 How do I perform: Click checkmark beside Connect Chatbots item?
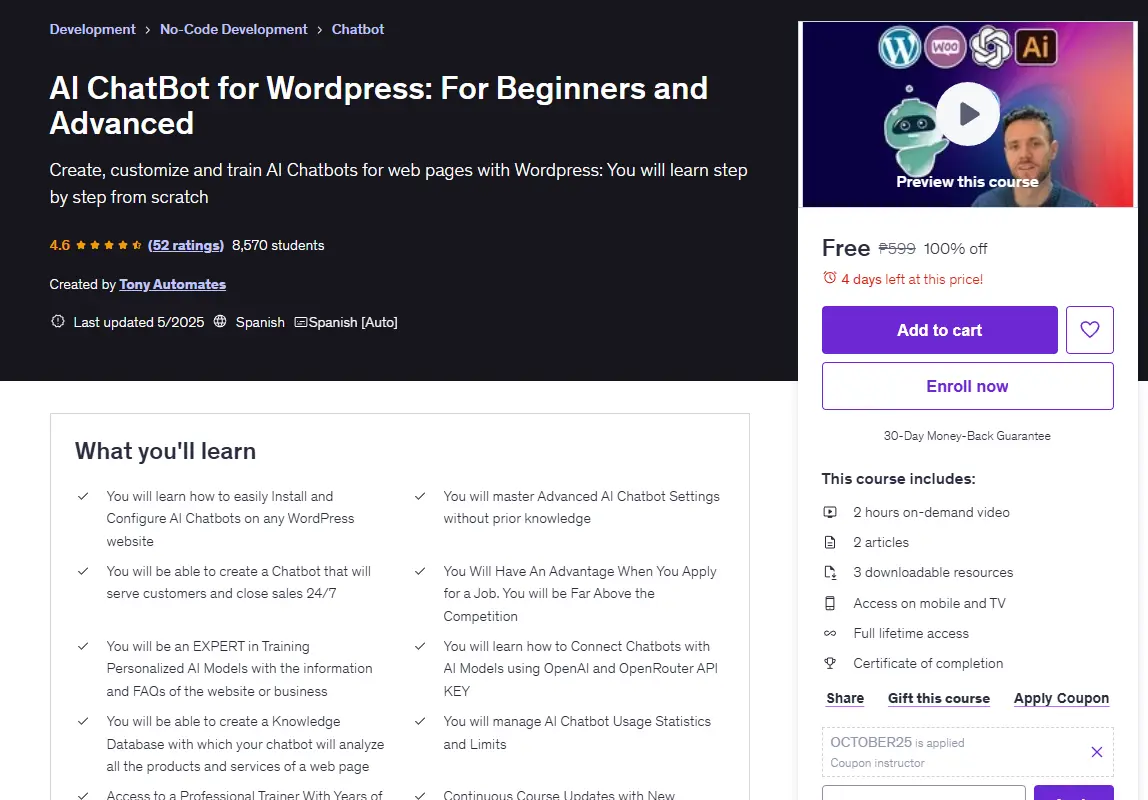pos(420,646)
